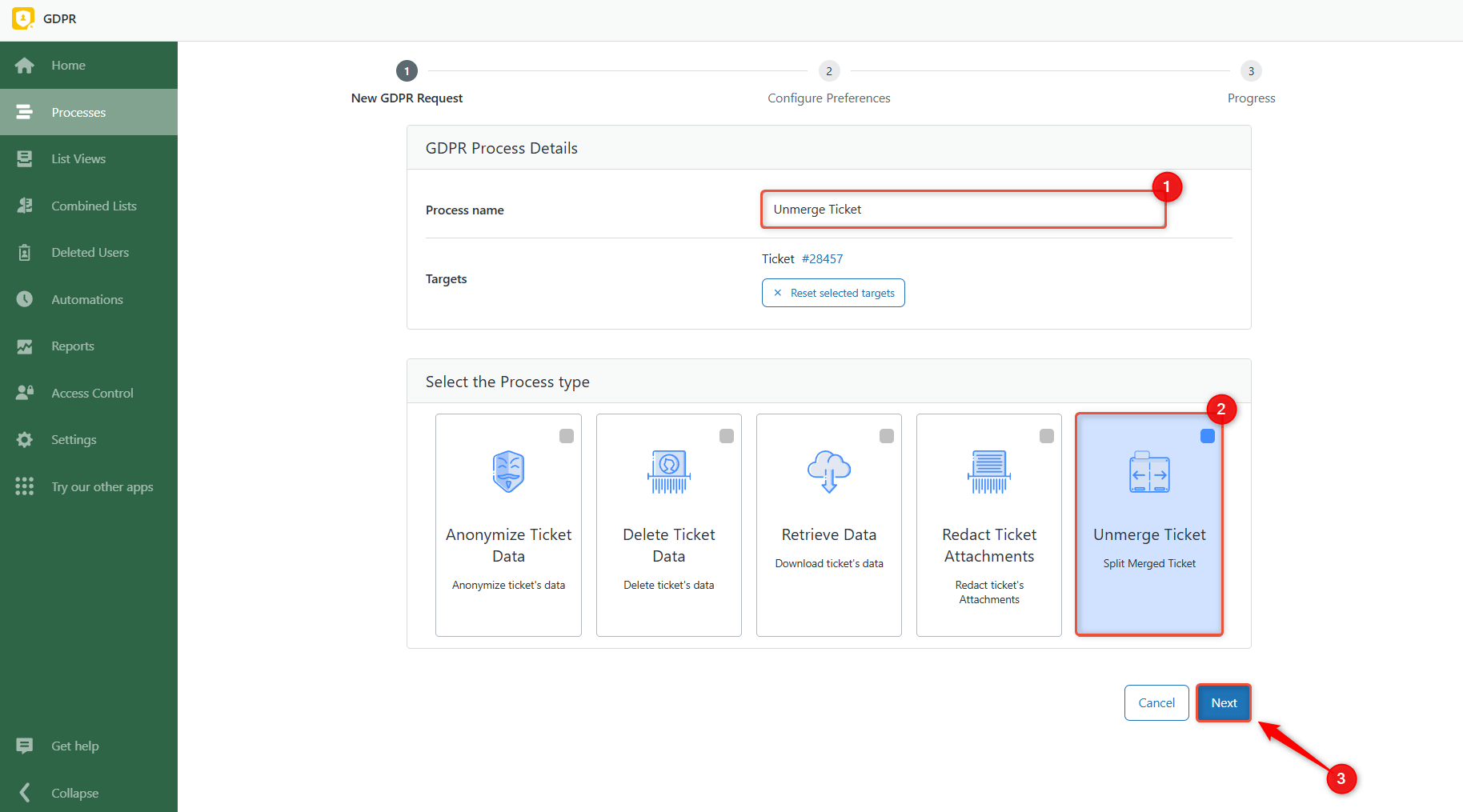Go to Deleted Users in sidebar
Image resolution: width=1463 pixels, height=812 pixels.
tap(90, 253)
